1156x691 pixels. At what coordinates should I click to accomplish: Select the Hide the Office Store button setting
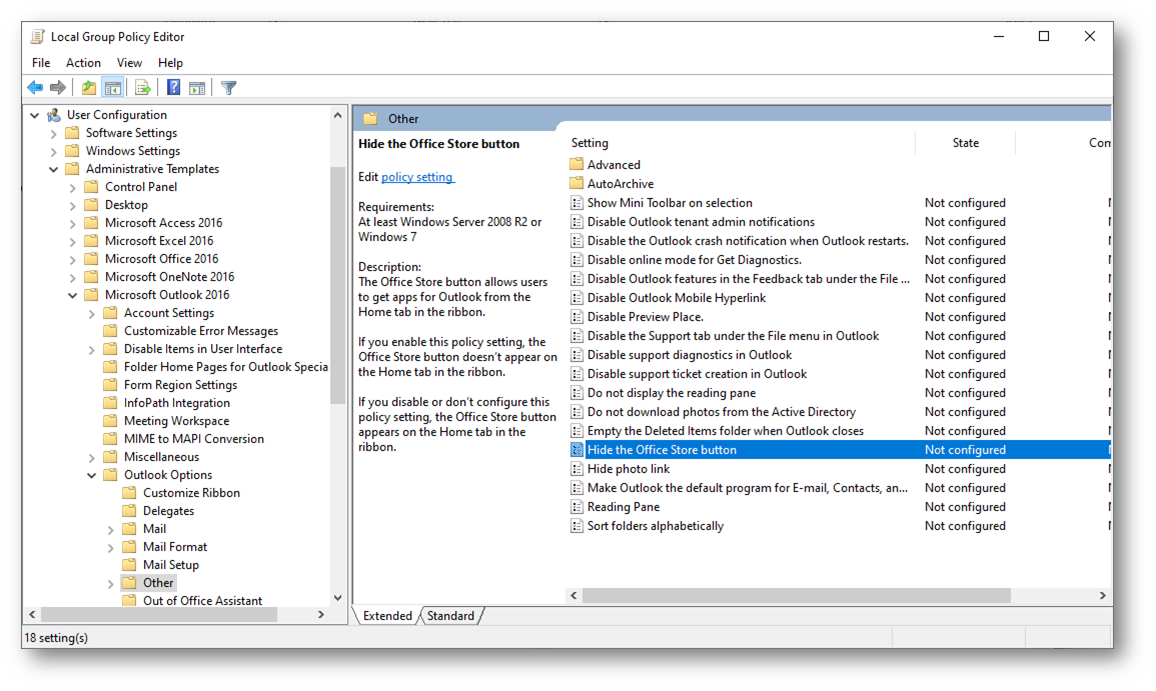tap(839, 450)
